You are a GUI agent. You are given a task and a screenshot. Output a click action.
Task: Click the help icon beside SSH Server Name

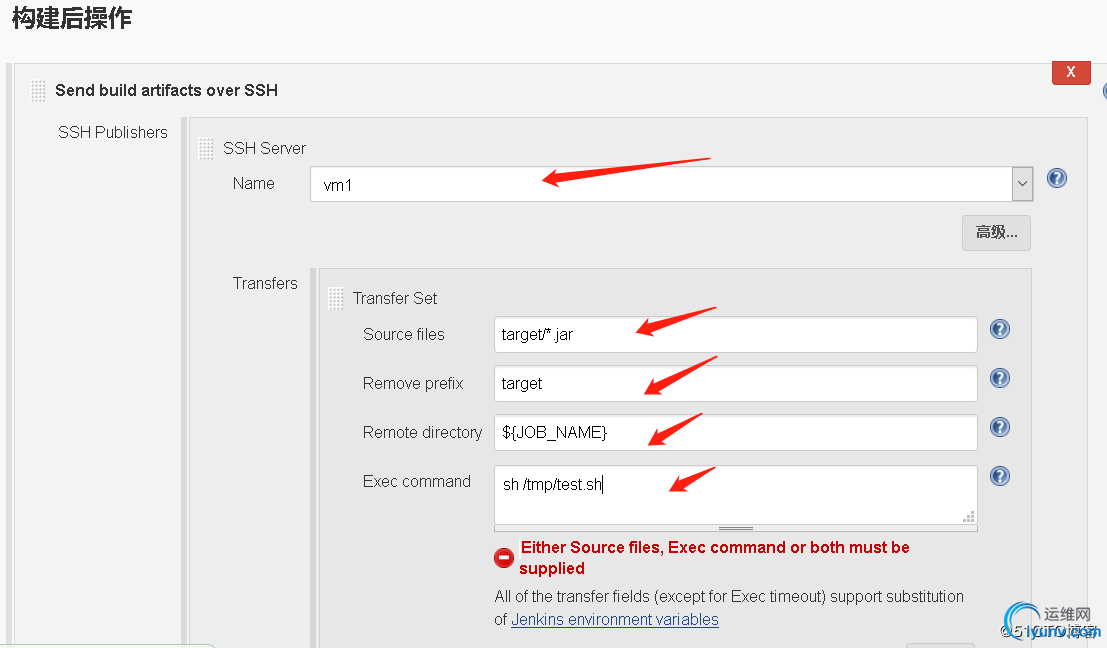pos(1056,178)
